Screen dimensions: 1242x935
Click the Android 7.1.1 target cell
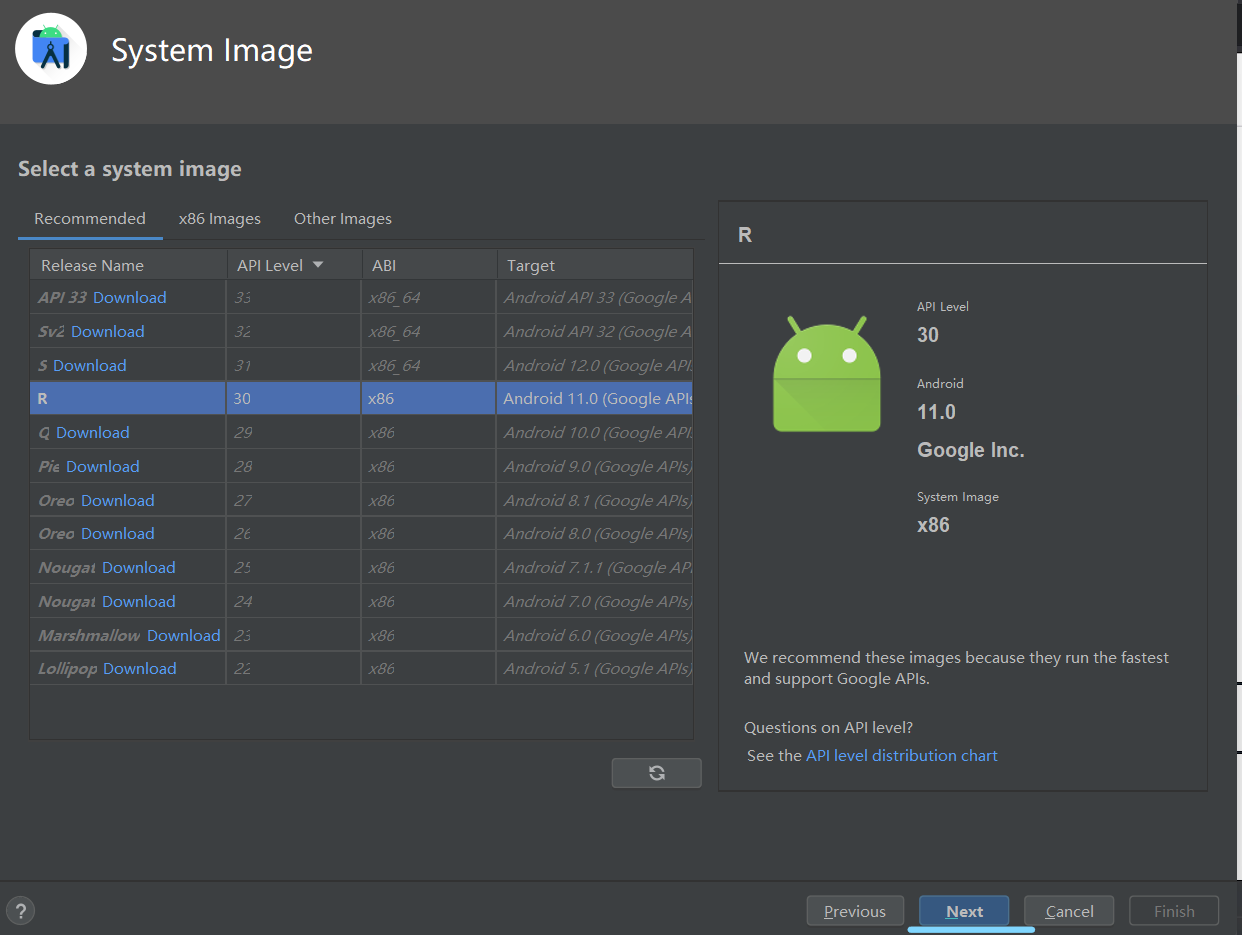pos(595,567)
